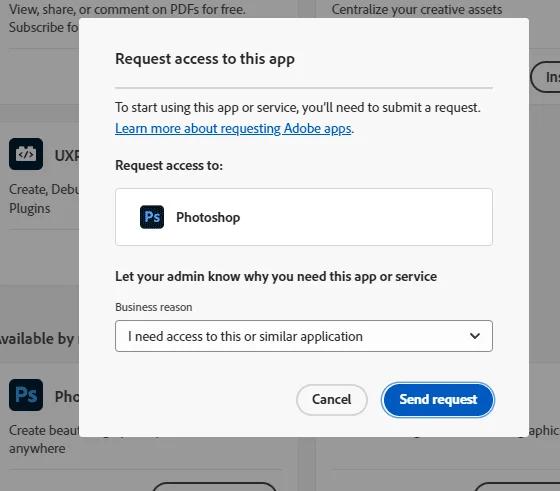560x491 pixels.
Task: Click the Send request button
Action: [438, 400]
